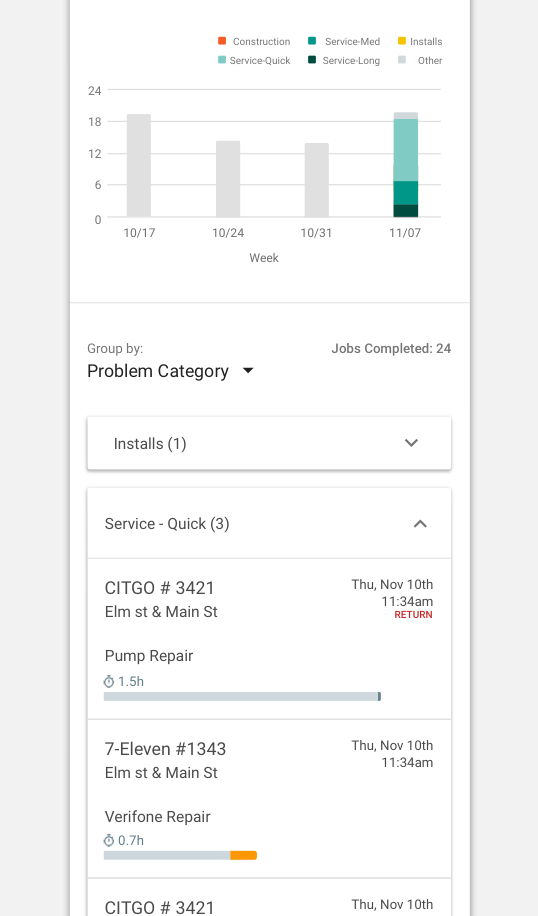The height and width of the screenshot is (916, 538).
Task: Click the Installs legend color swatch
Action: [x=402, y=41]
